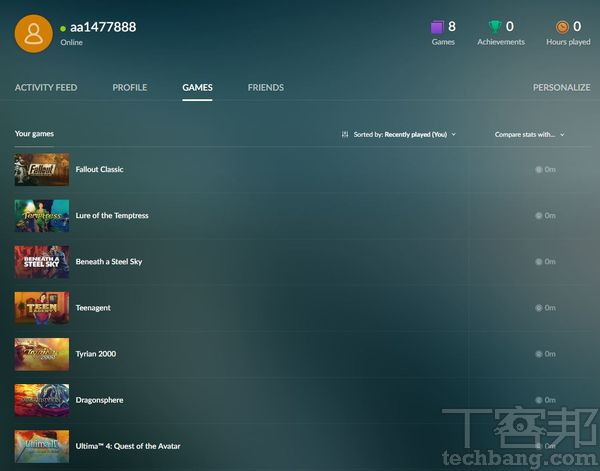
Task: Open the Dragonsphere game thumbnail
Action: click(x=42, y=400)
